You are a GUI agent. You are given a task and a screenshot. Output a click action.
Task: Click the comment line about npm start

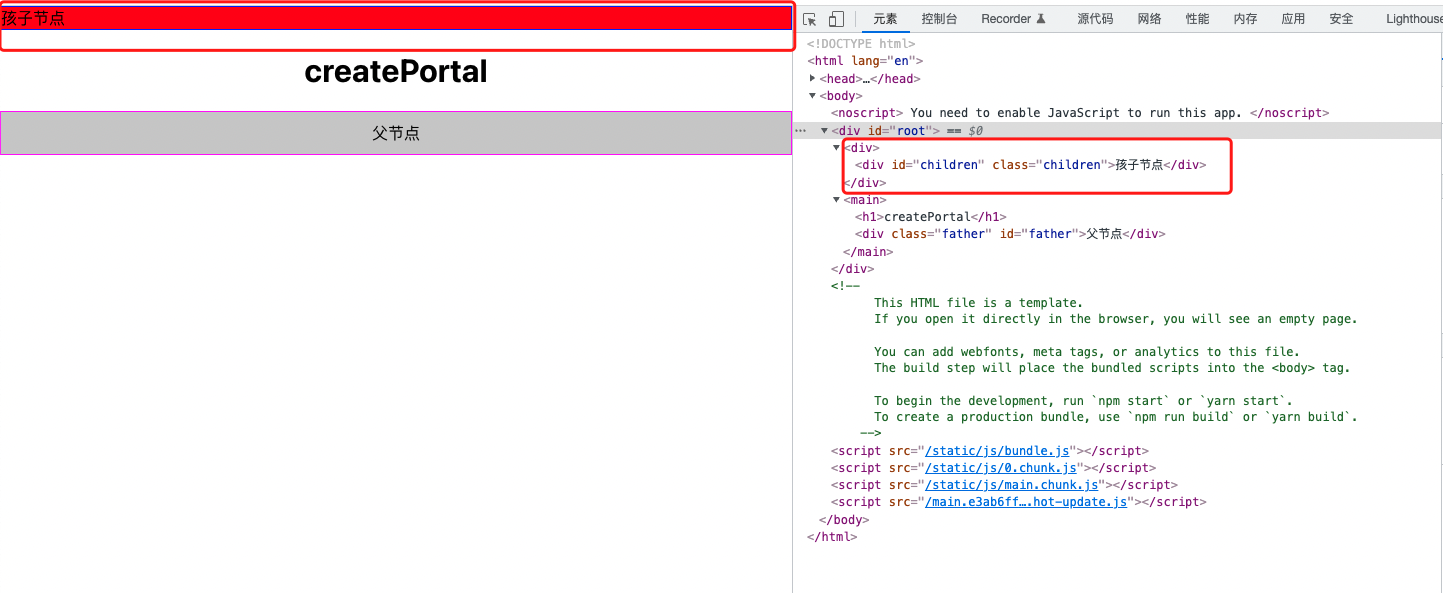pos(1085,401)
